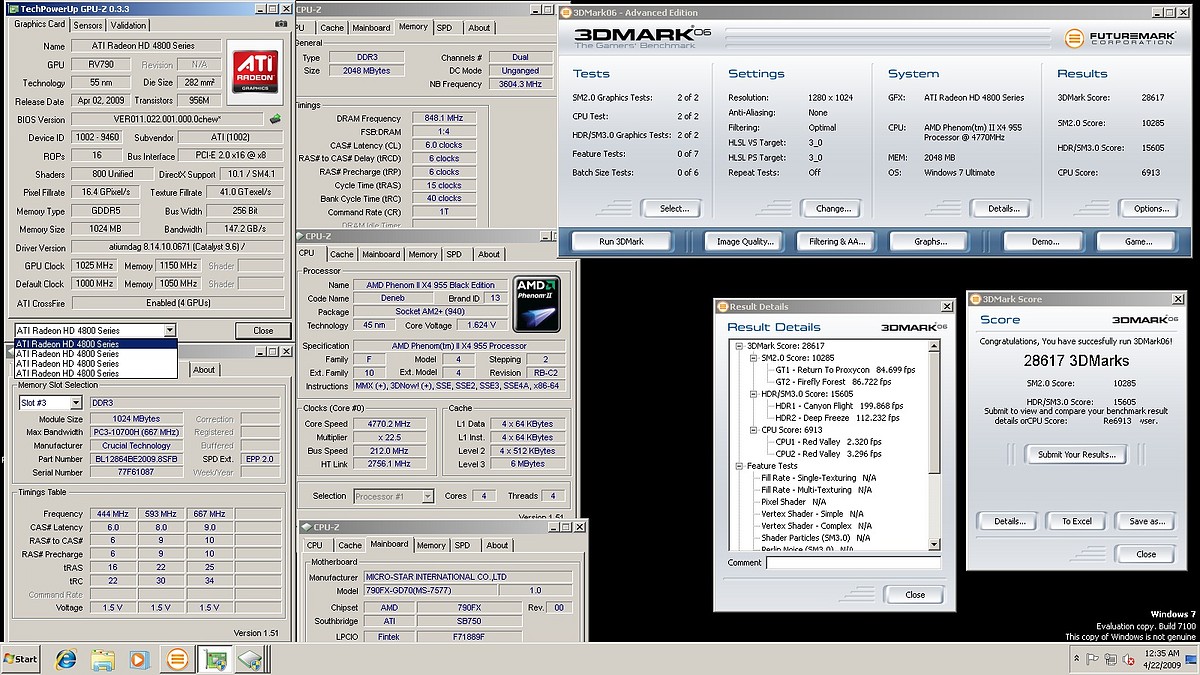
Task: Click the ATI Radeon logo in GPU-Z
Action: [x=256, y=71]
